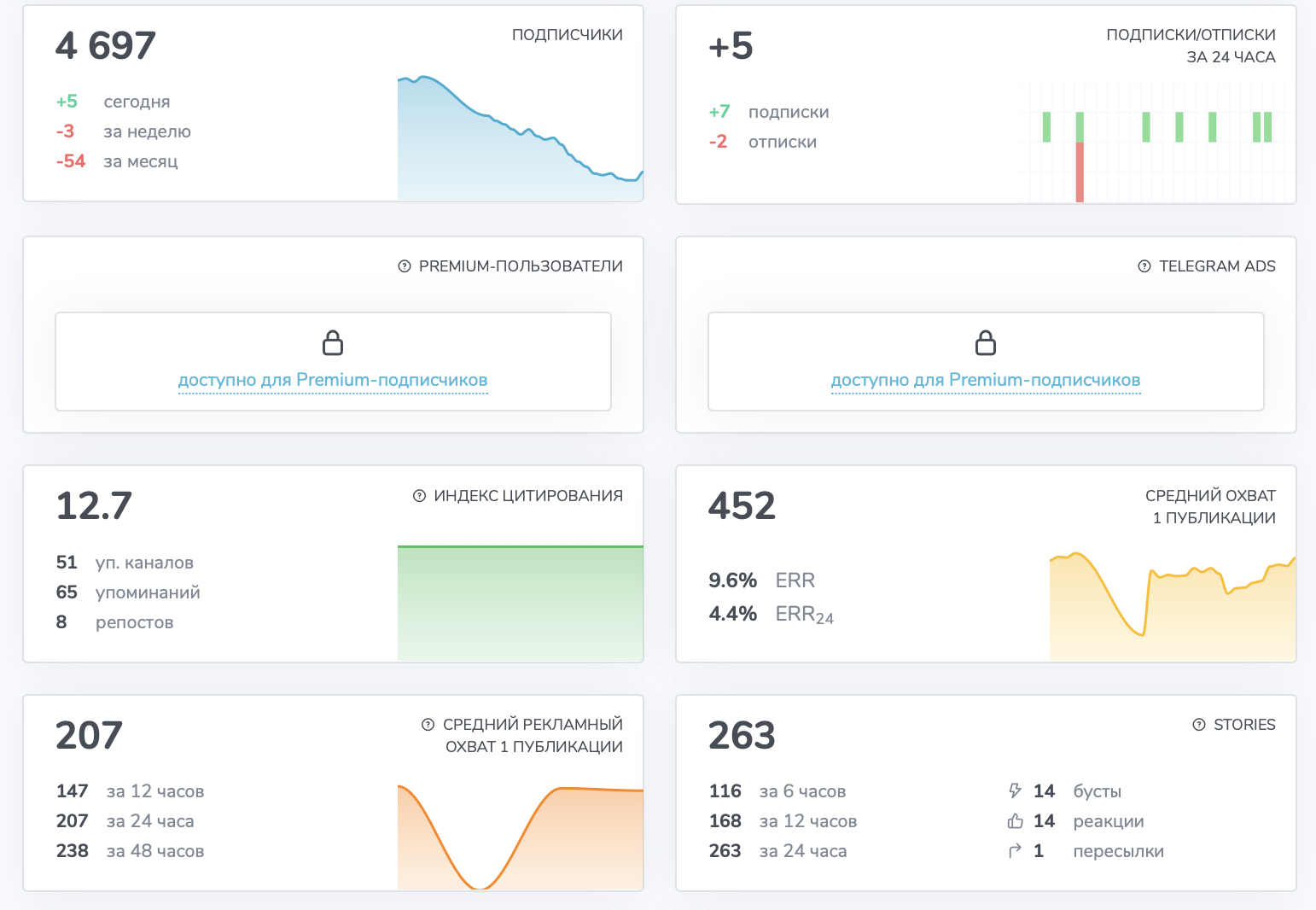Click the 263 Stories views number
This screenshot has height=910, width=1316.
click(x=742, y=736)
